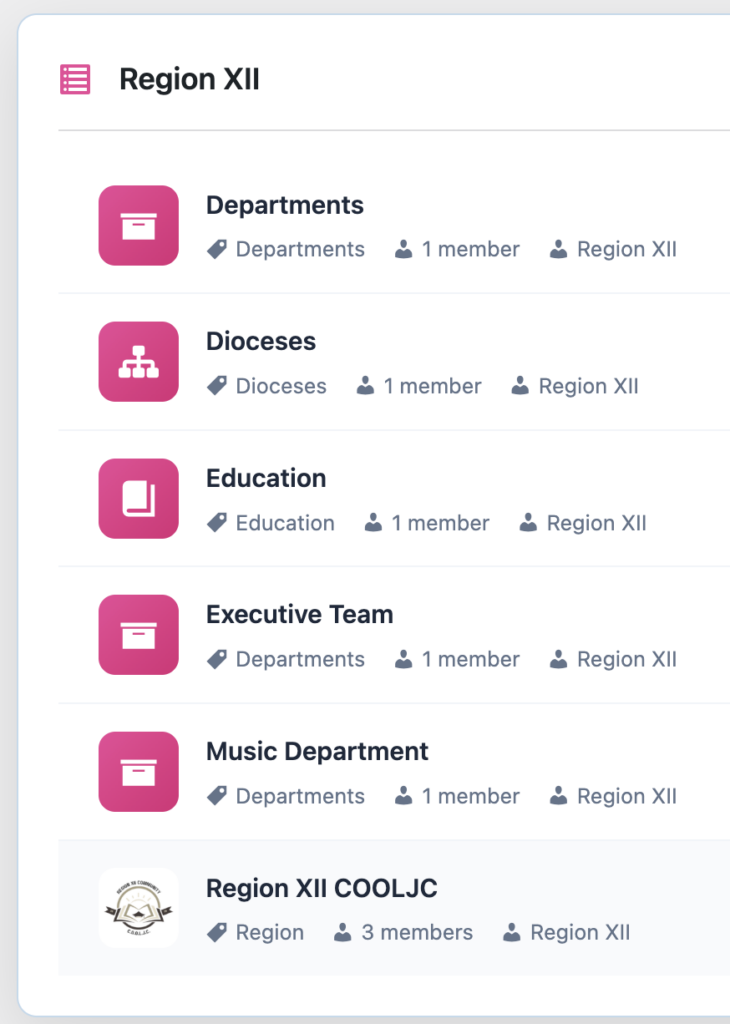
Task: Click the Education book icon
Action: (138, 498)
